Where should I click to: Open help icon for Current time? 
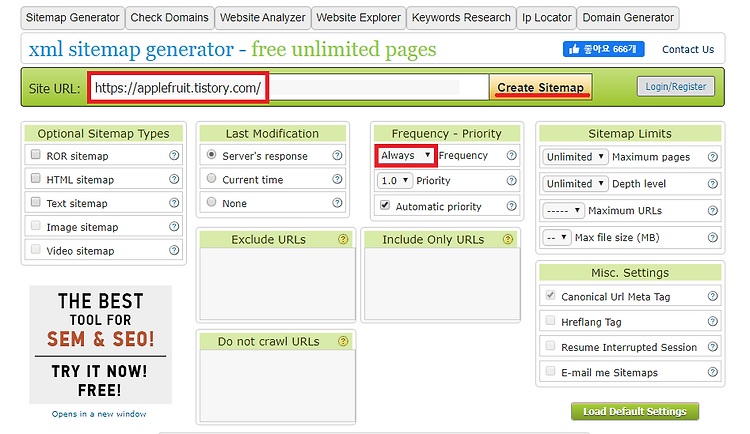coord(337,179)
